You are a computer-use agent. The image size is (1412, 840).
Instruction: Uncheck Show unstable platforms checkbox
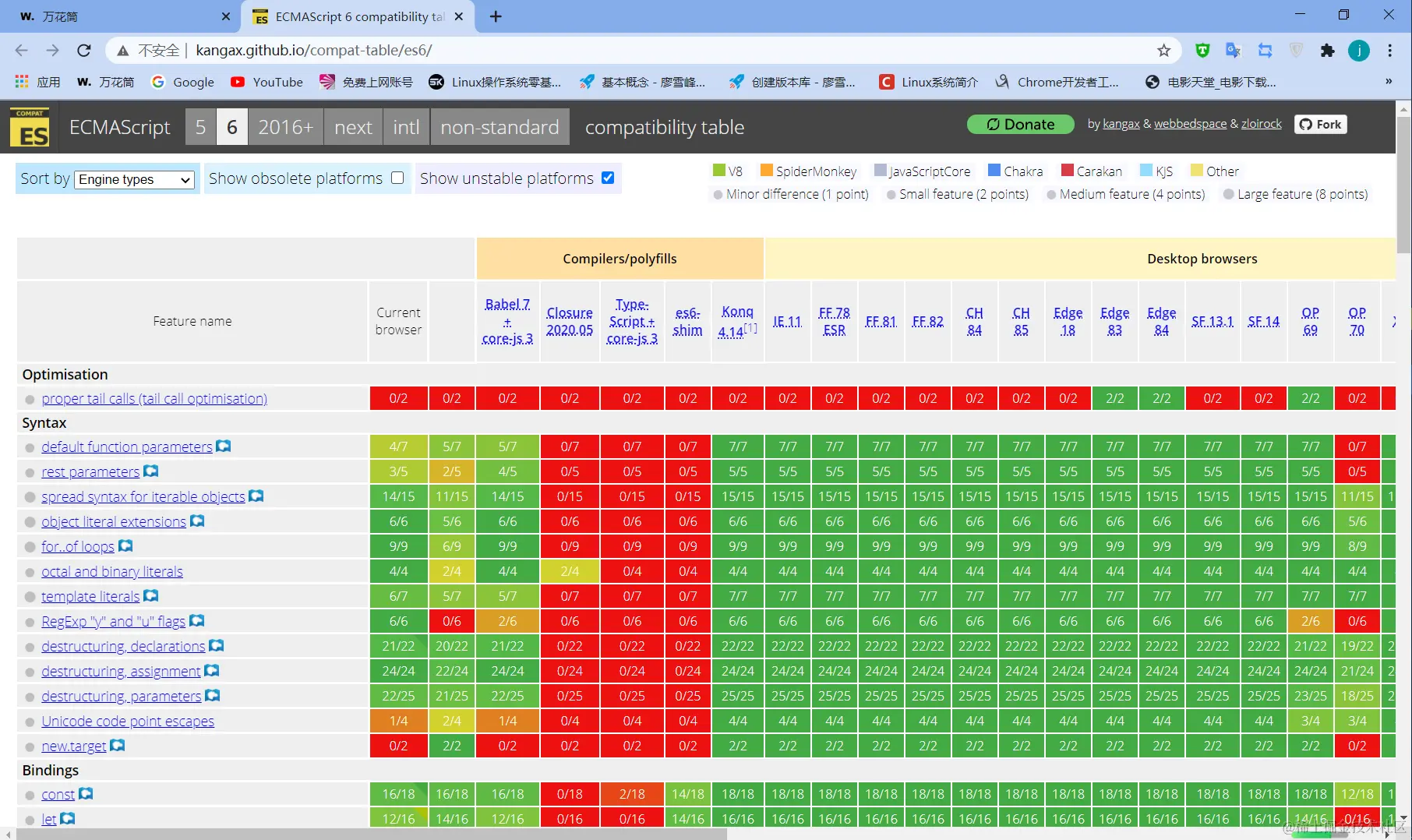coord(608,178)
